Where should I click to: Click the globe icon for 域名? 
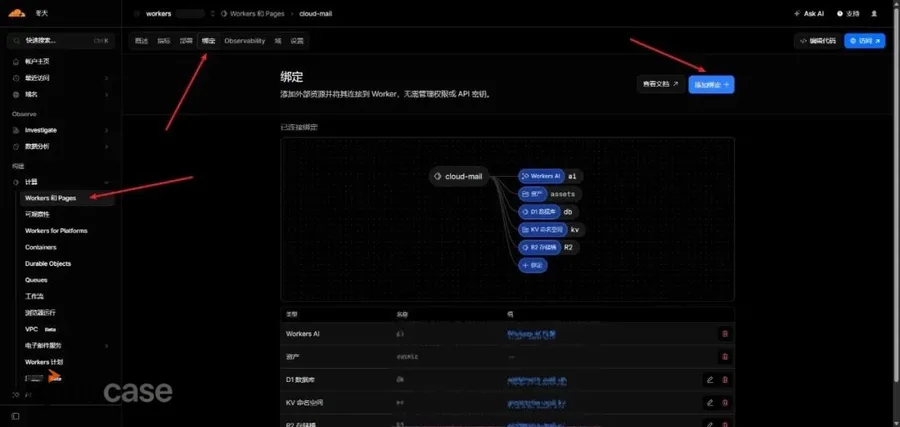(x=16, y=94)
